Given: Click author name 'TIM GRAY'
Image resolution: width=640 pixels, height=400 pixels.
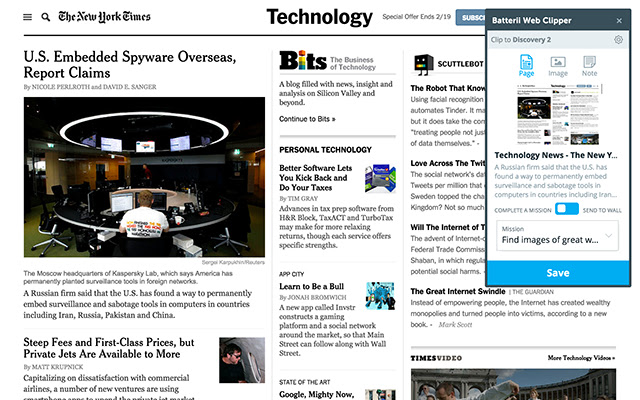Looking at the screenshot, I should (x=302, y=199).
